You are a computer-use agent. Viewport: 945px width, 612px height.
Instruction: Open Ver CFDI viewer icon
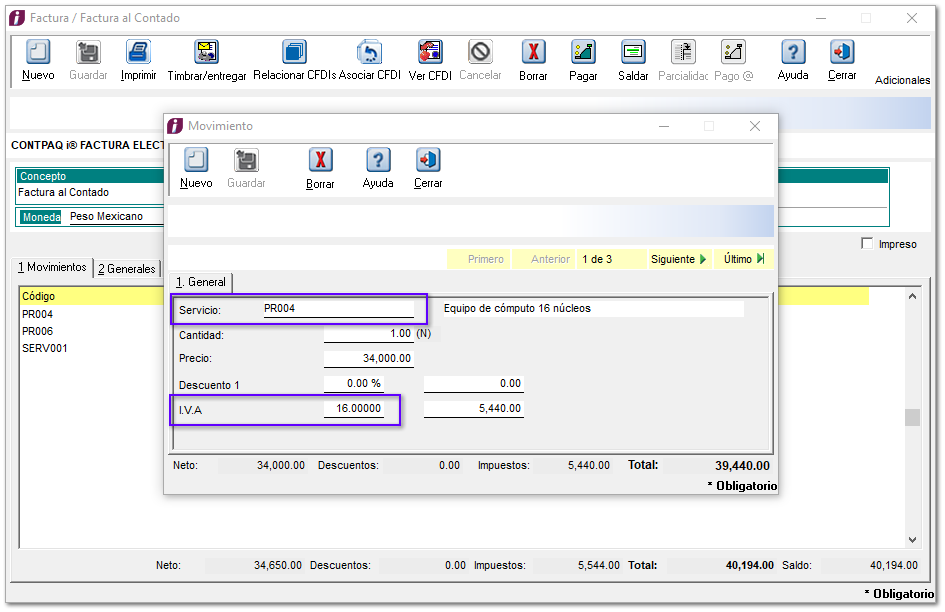[430, 53]
